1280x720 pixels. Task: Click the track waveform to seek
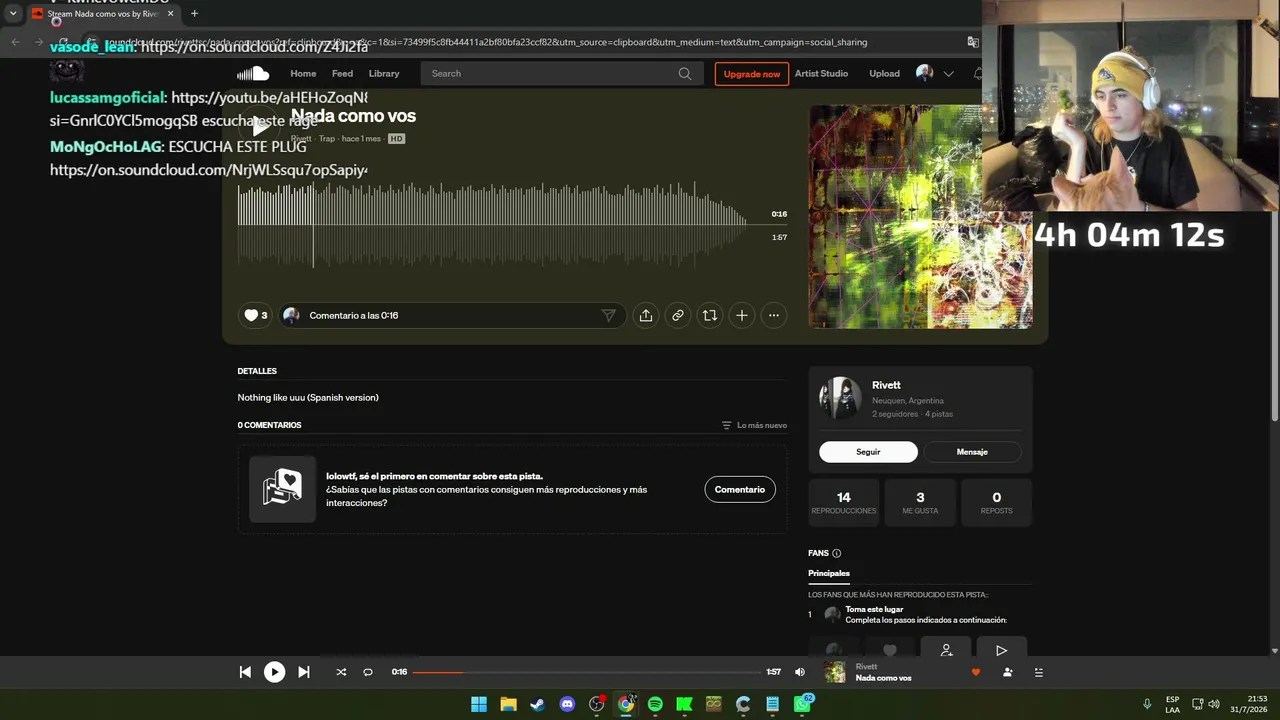pyautogui.click(x=492, y=225)
